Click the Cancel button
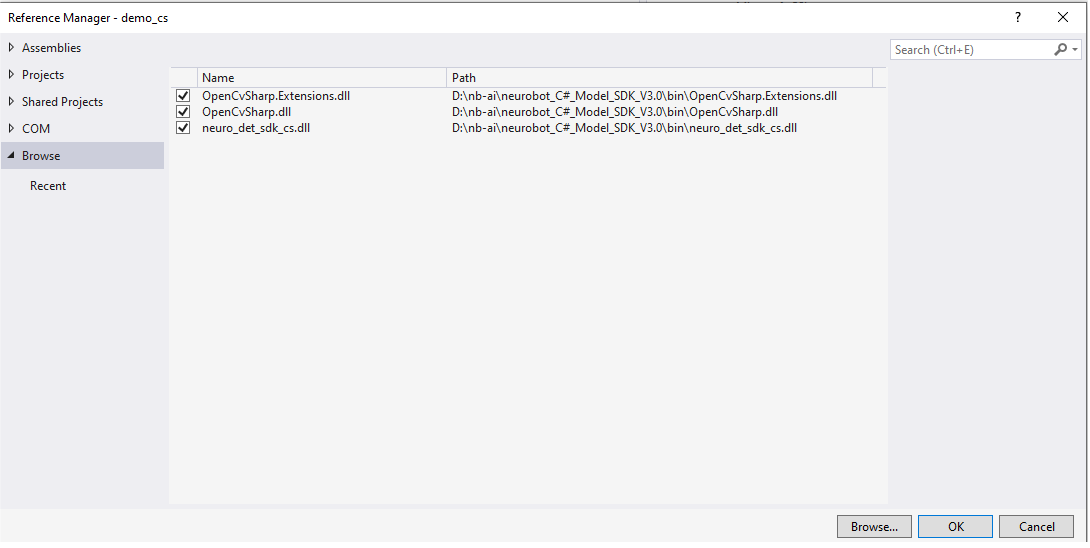 [1036, 526]
